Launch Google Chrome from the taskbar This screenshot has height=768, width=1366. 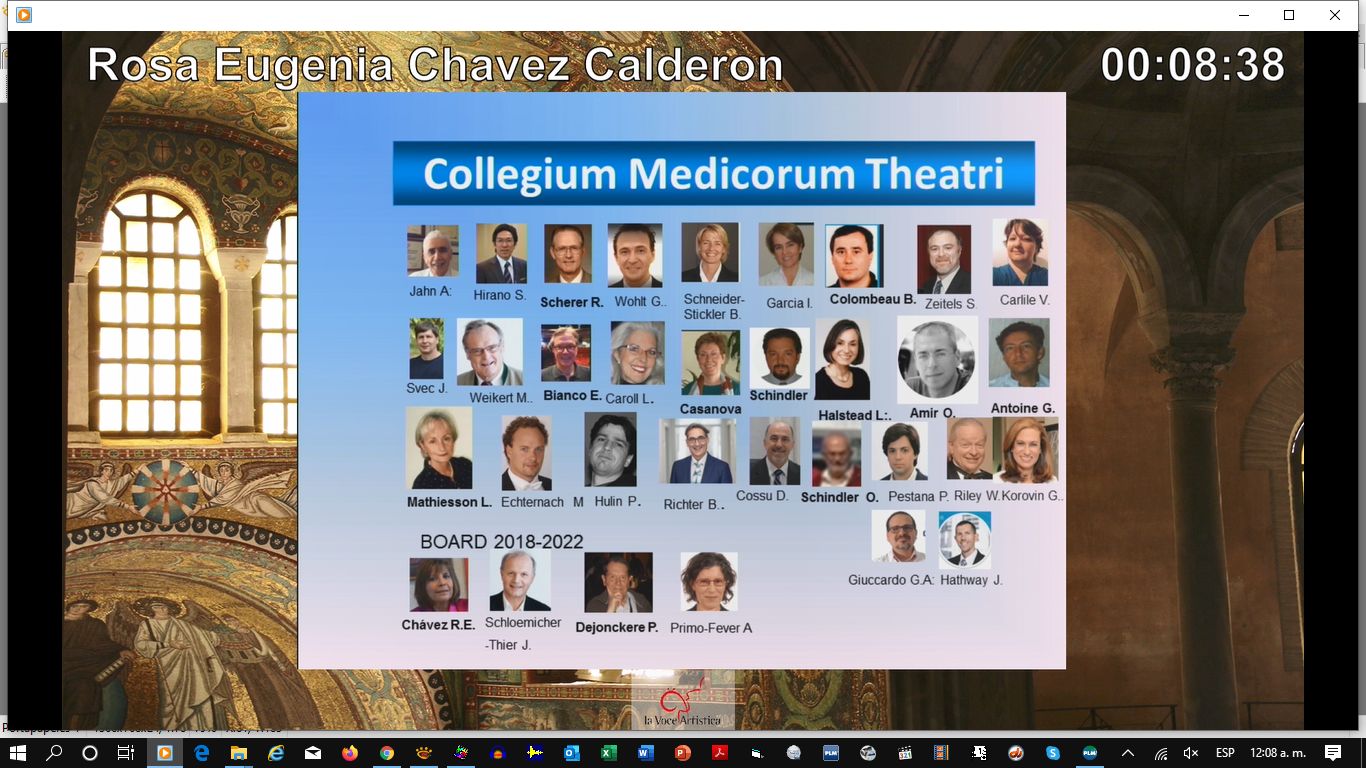[386, 753]
